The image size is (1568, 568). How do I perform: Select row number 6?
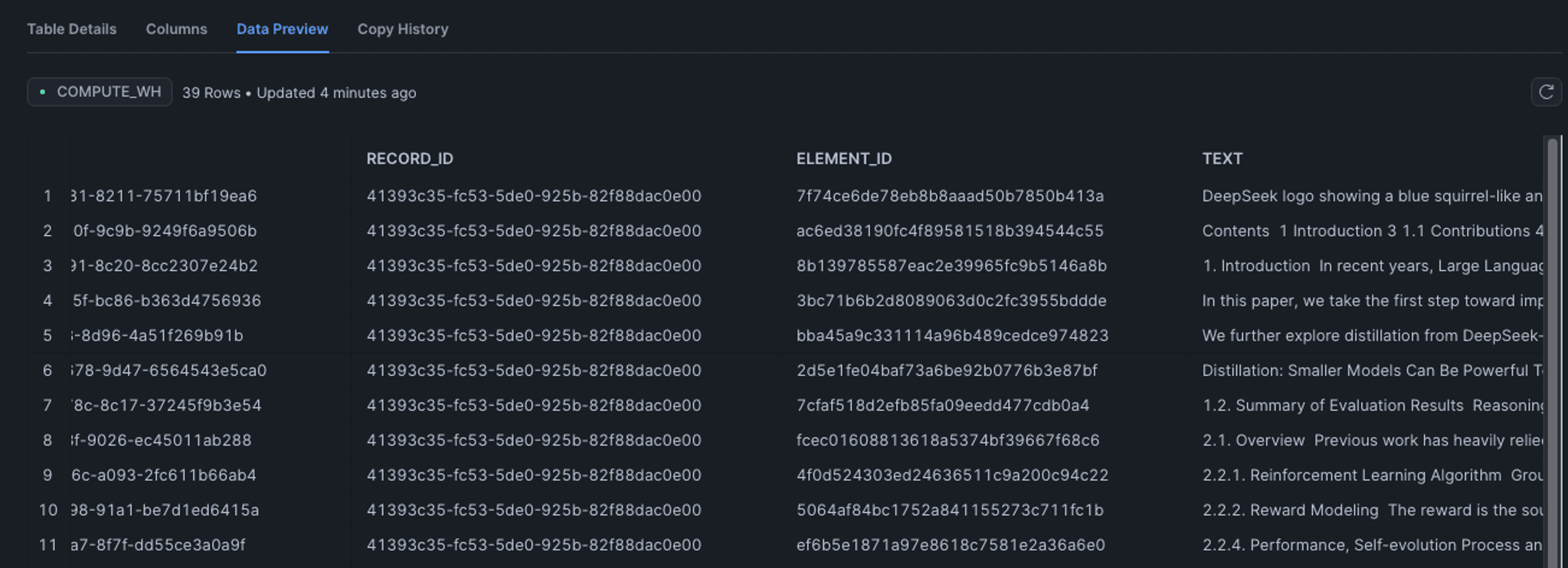(x=47, y=371)
